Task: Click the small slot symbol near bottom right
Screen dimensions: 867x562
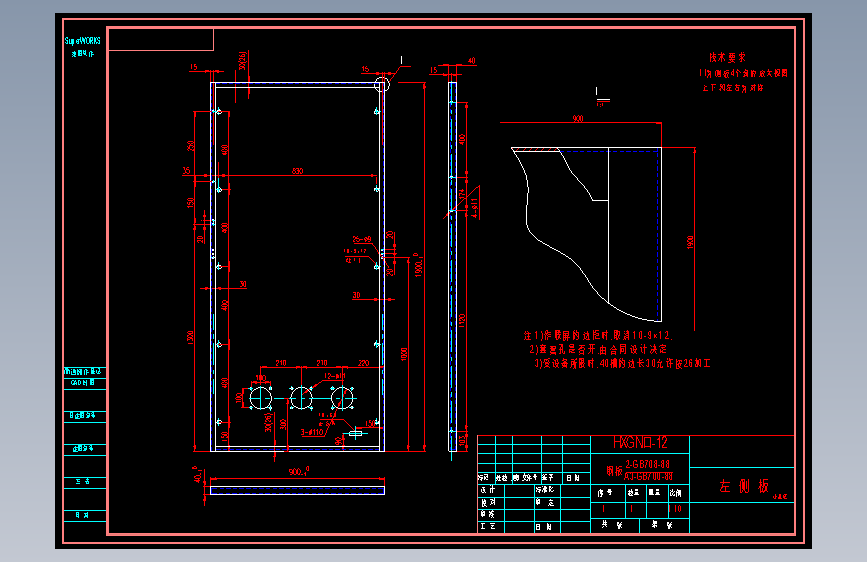Action: click(x=355, y=434)
